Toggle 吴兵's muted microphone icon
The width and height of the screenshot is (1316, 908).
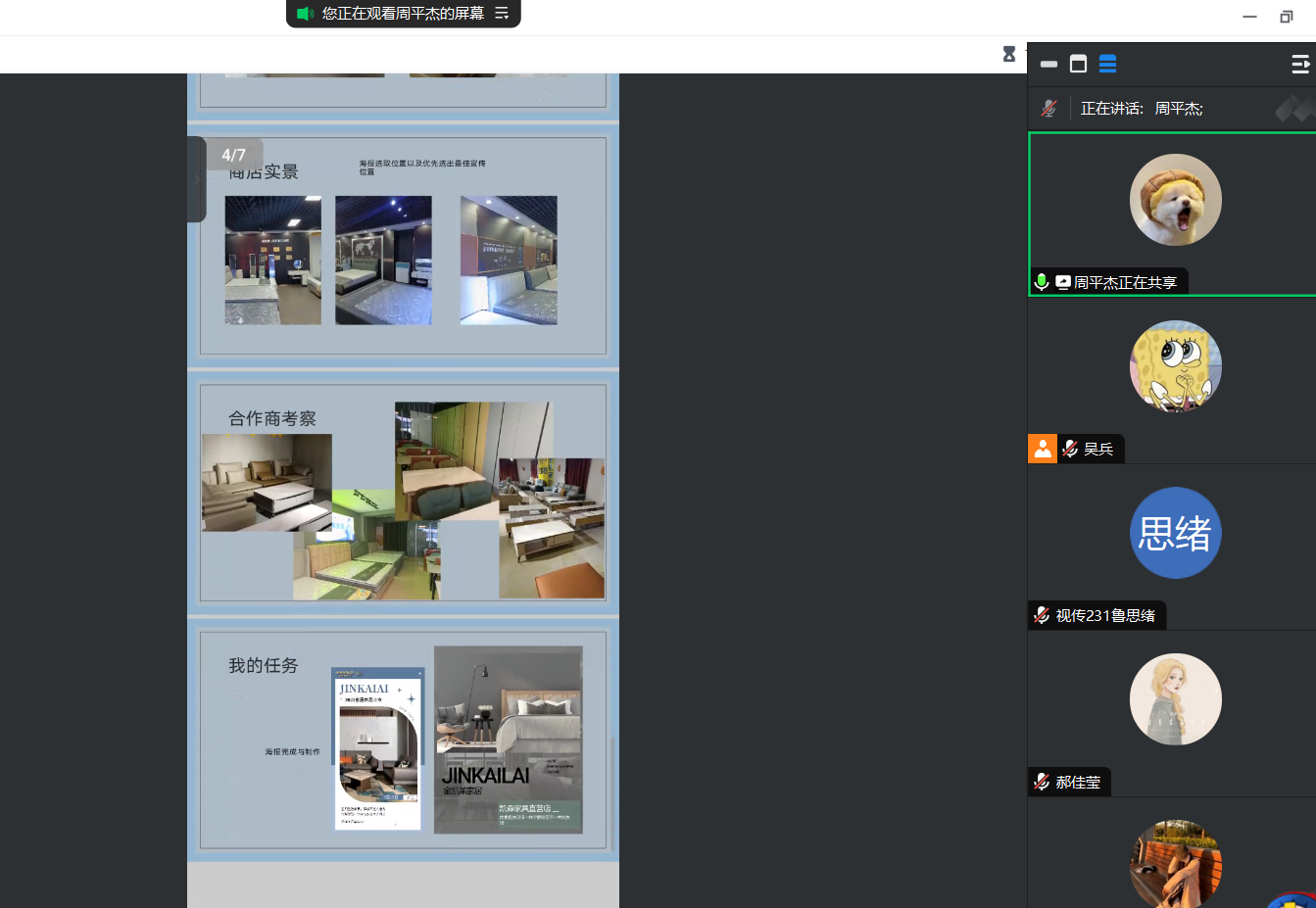1070,449
